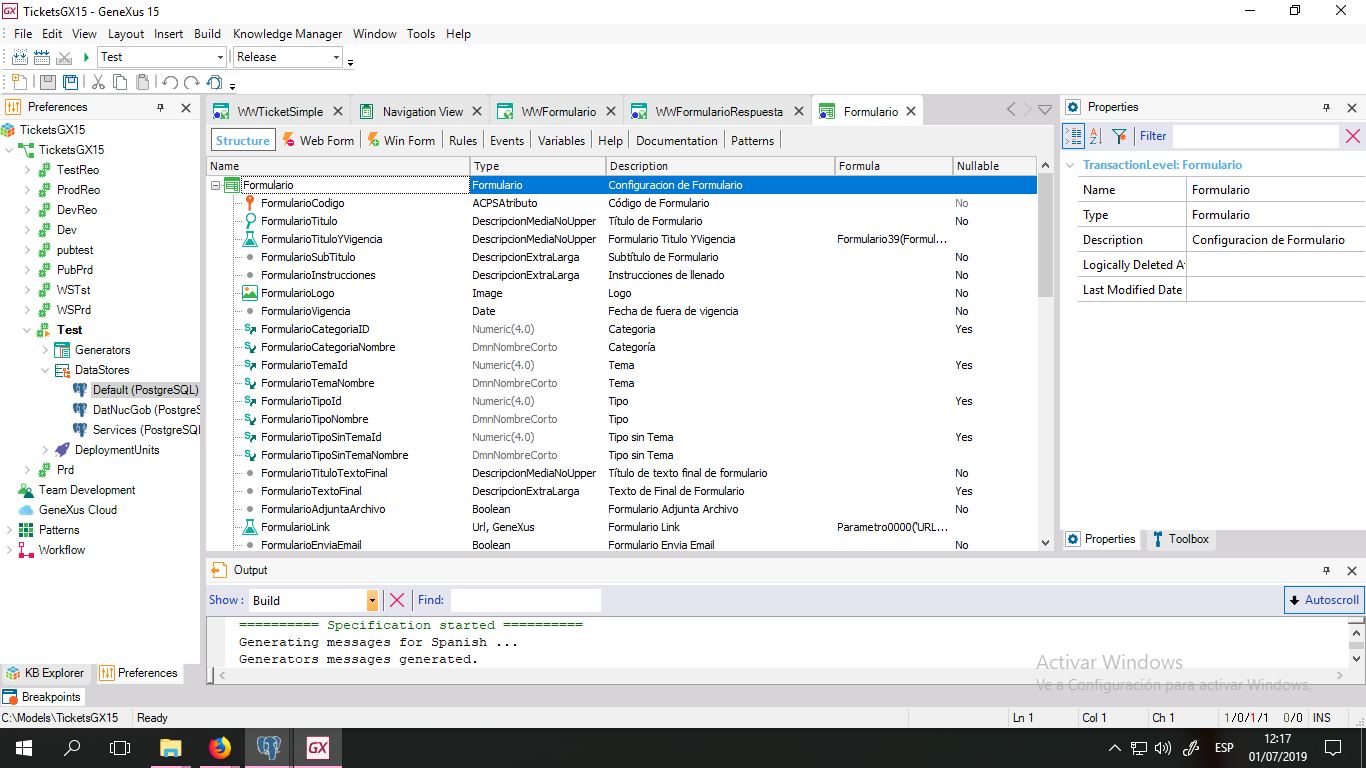The image size is (1366, 768).
Task: Switch to Toolbox panel tab
Action: pos(1180,539)
